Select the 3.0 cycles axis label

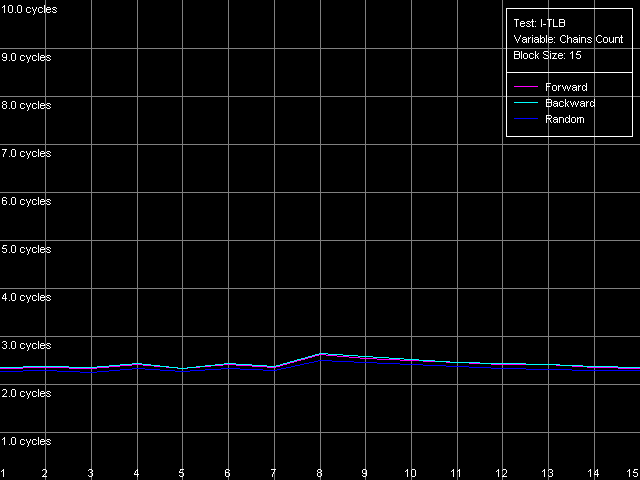pyautogui.click(x=26, y=345)
